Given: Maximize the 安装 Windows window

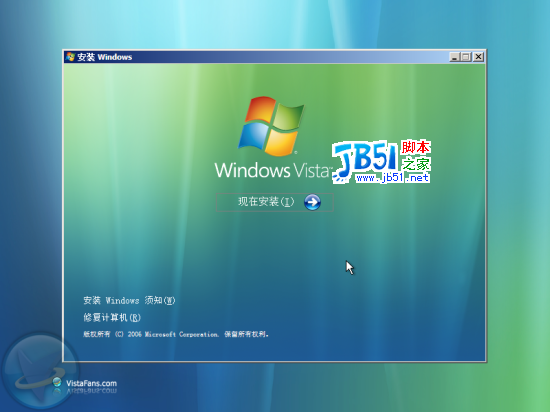Looking at the screenshot, I should click(x=466, y=57).
